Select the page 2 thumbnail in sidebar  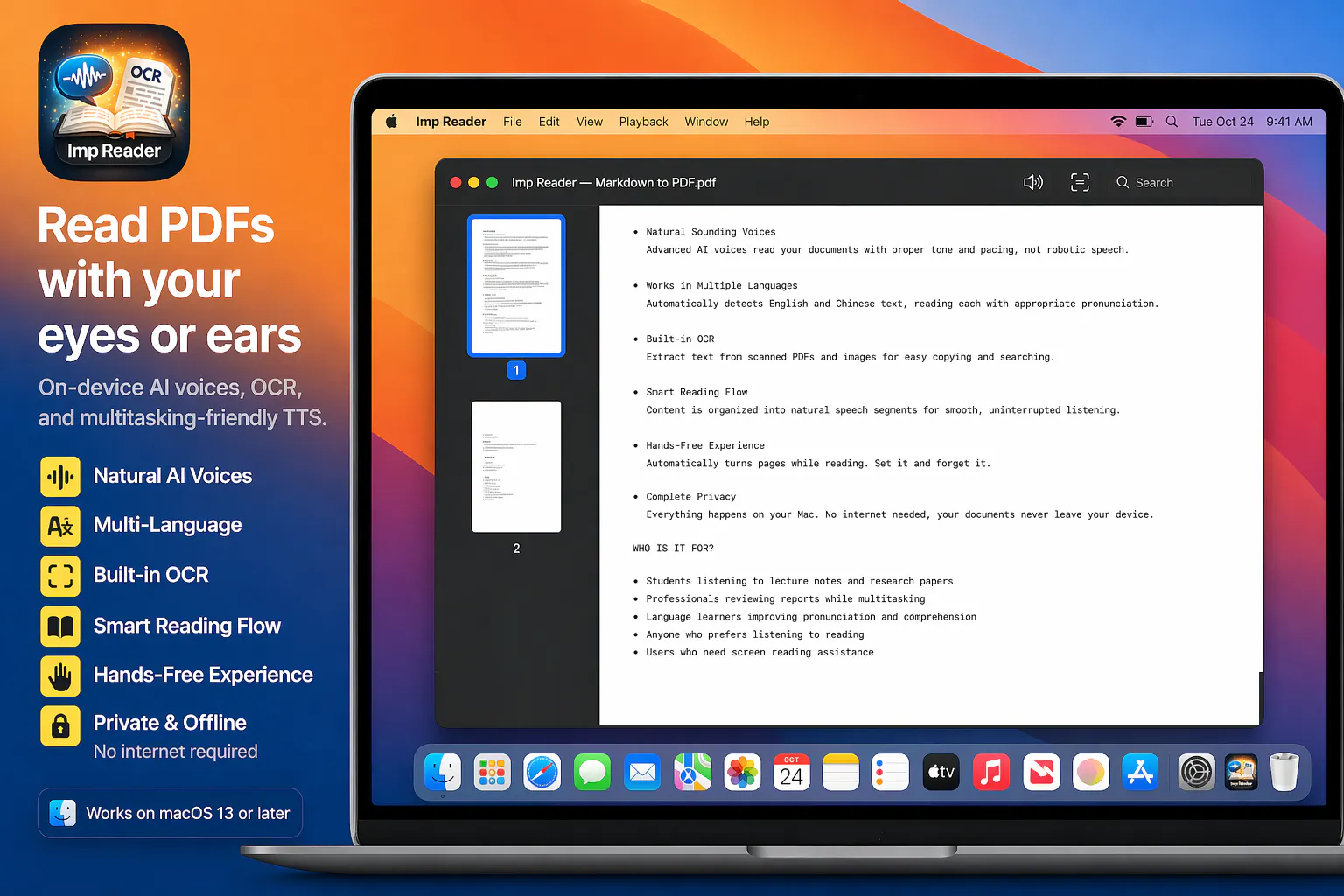[516, 466]
